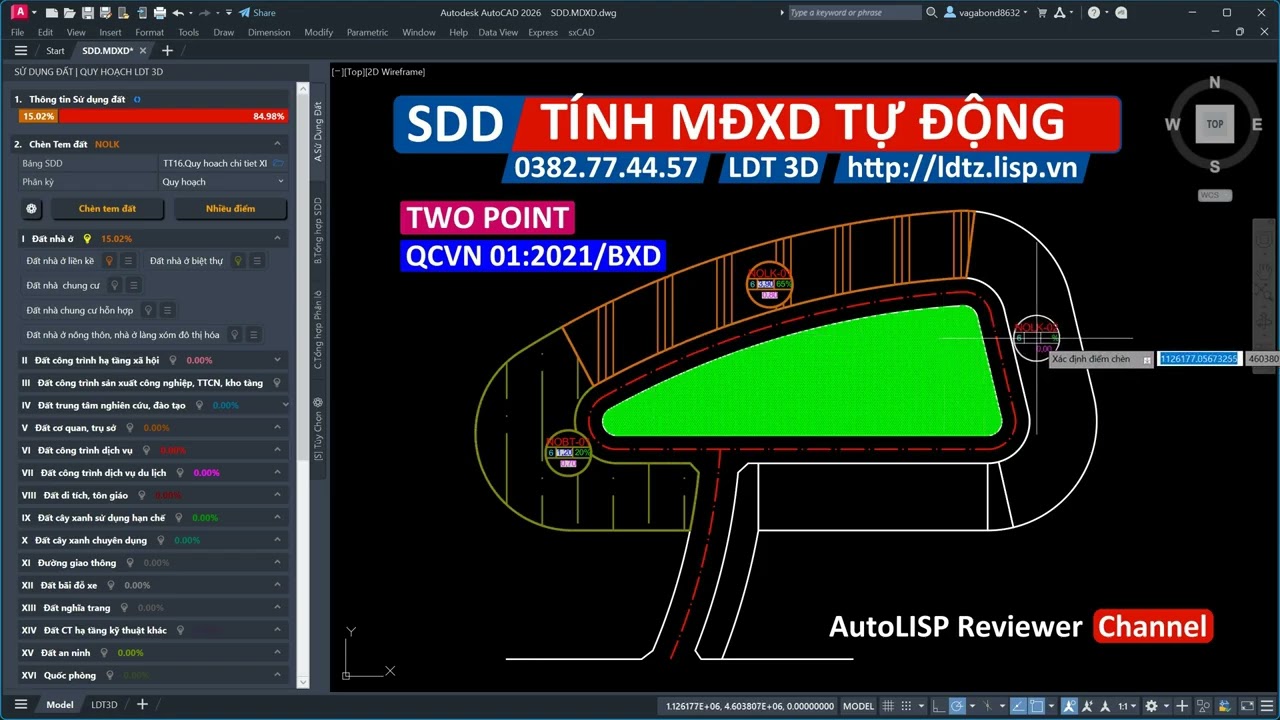Image resolution: width=1280 pixels, height=720 pixels.
Task: Switch to the Start tab
Action: pos(55,51)
